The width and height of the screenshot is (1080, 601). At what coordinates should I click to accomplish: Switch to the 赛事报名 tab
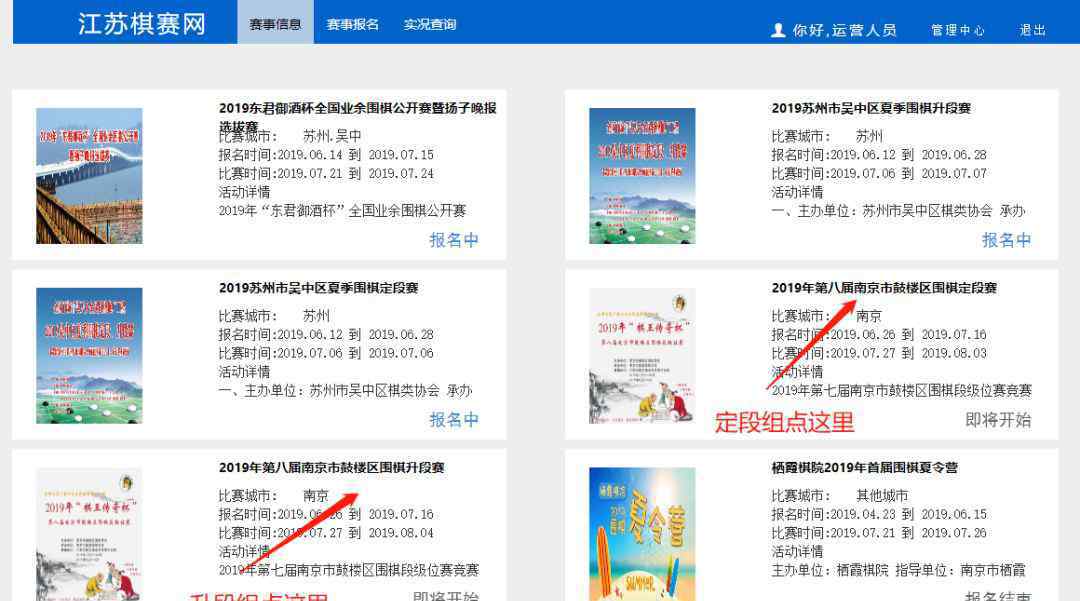tap(353, 24)
